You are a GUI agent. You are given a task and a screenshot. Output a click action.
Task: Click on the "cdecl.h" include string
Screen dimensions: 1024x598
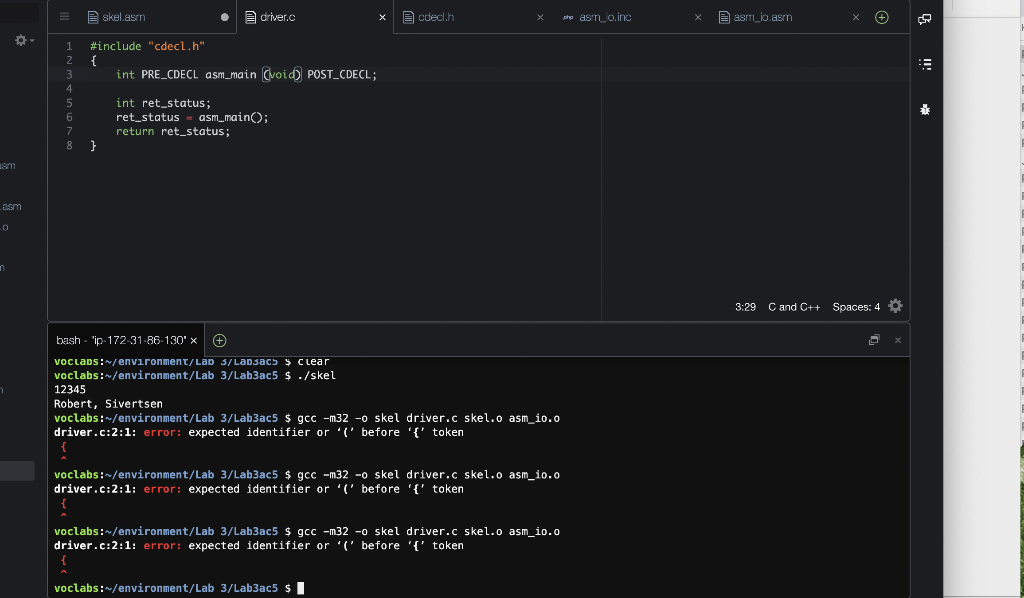pyautogui.click(x=176, y=46)
